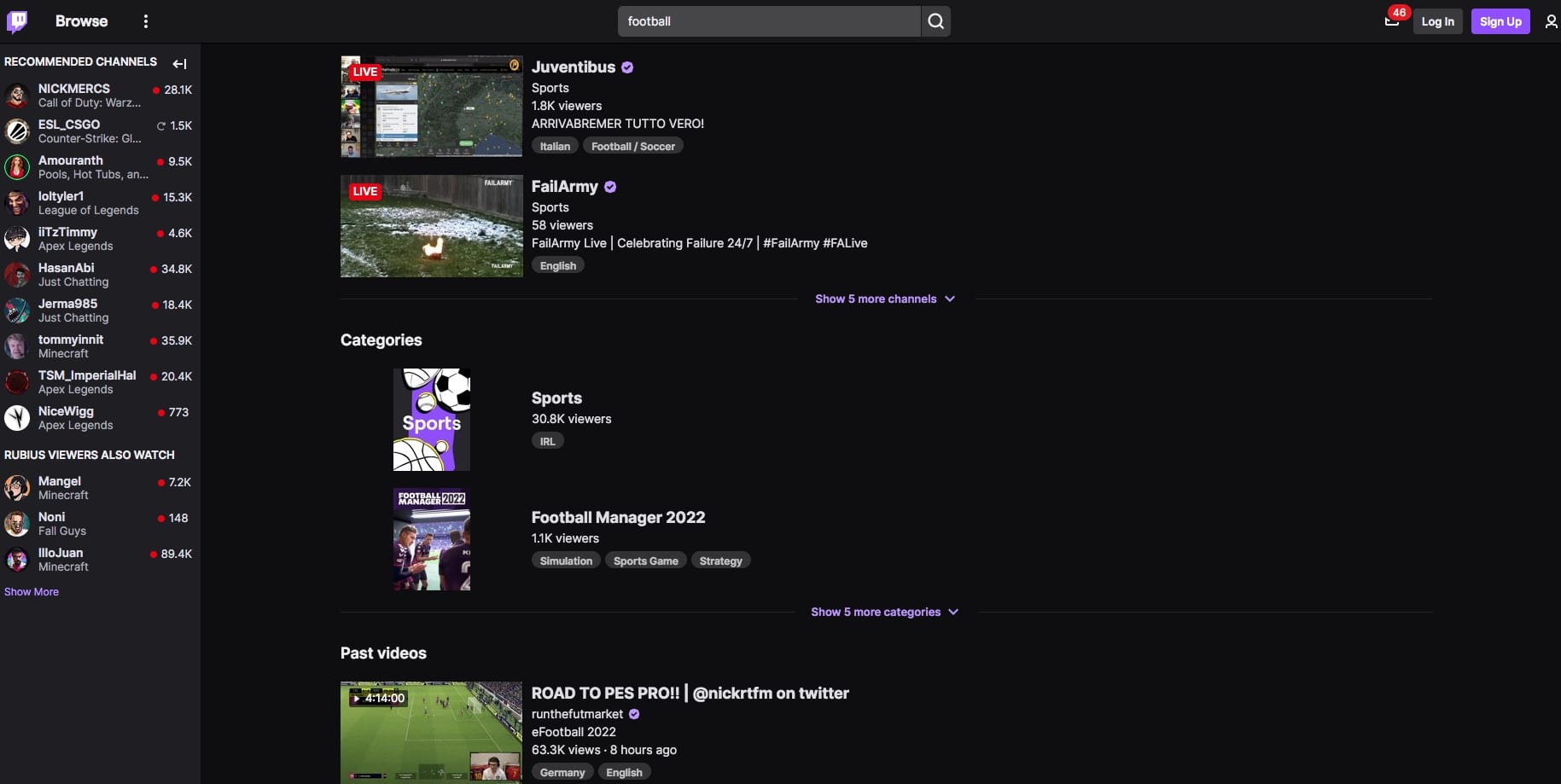This screenshot has width=1561, height=784.
Task: Open Sports category title
Action: (556, 398)
